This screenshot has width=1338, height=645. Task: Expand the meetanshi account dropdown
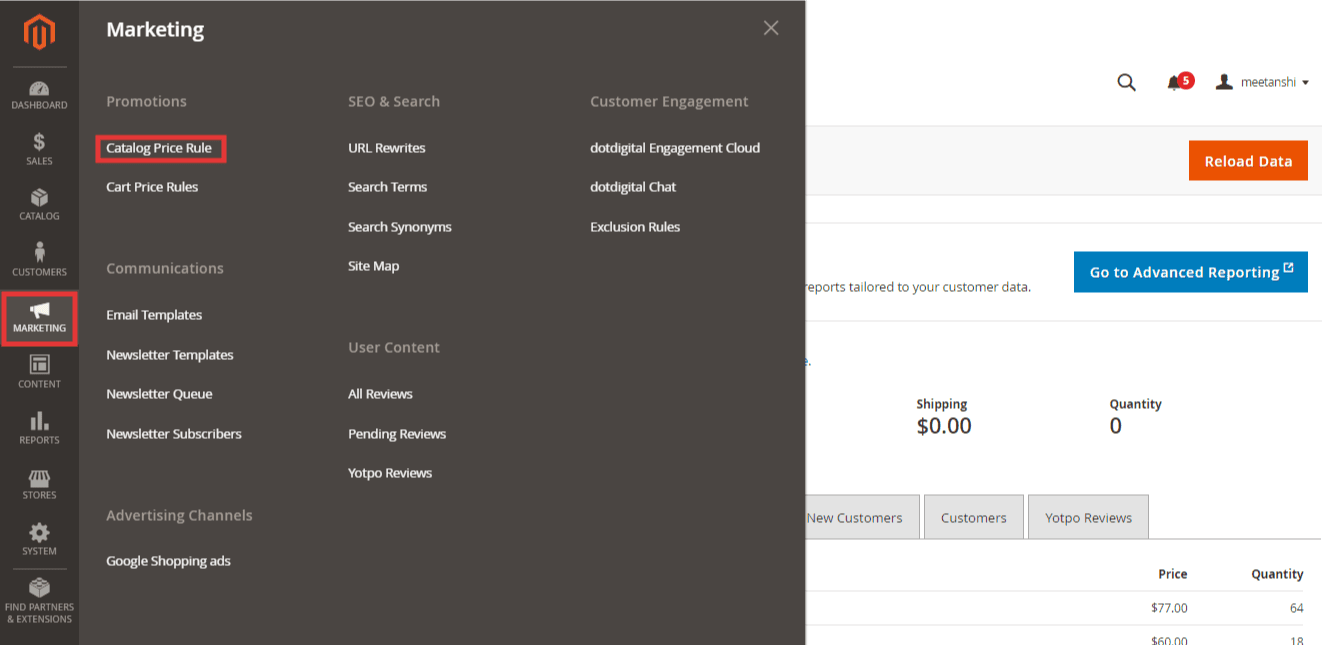point(1262,82)
